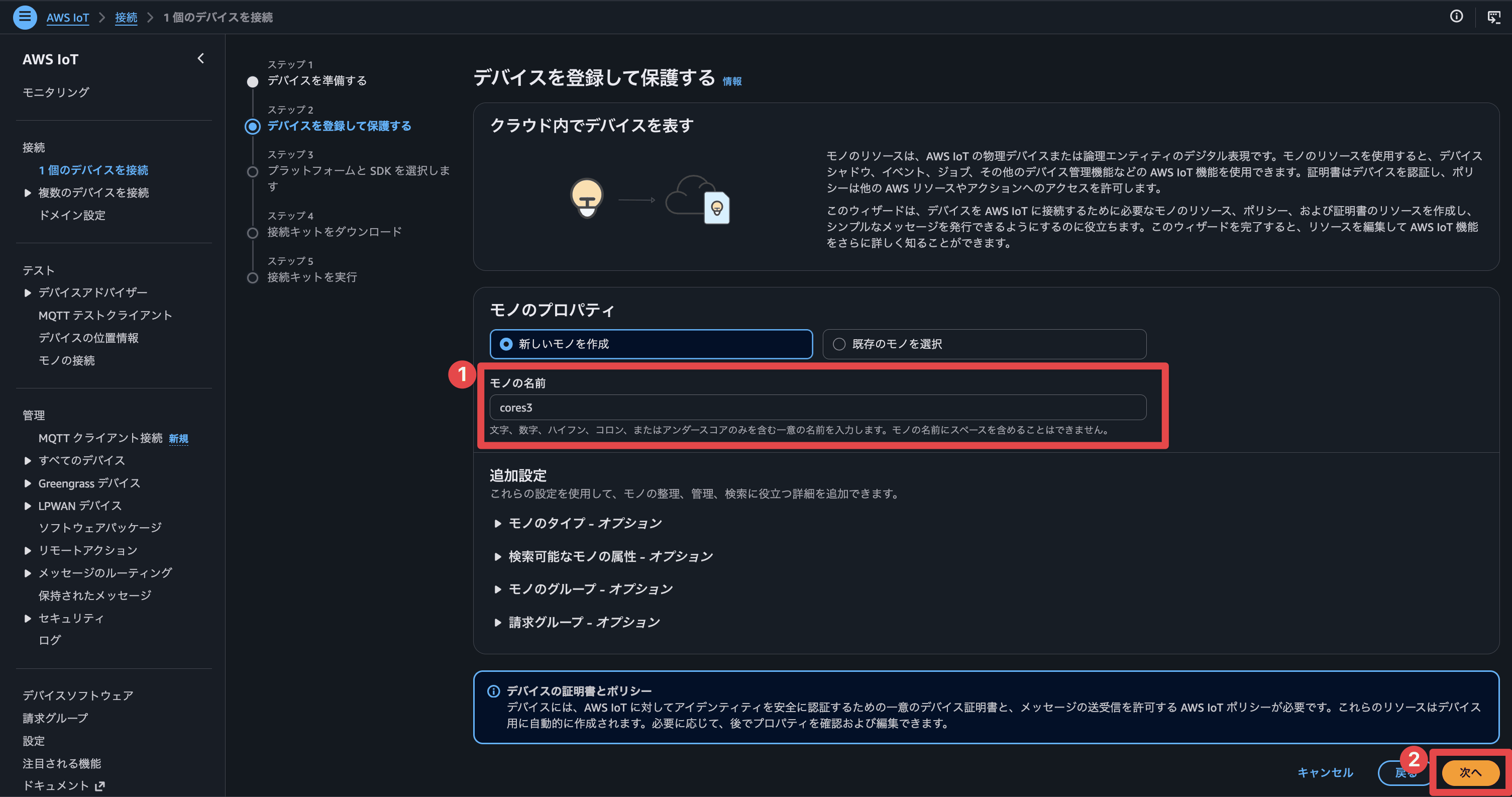Select the 新しいモノを作成 radio option
The image size is (1512, 797).
point(651,344)
